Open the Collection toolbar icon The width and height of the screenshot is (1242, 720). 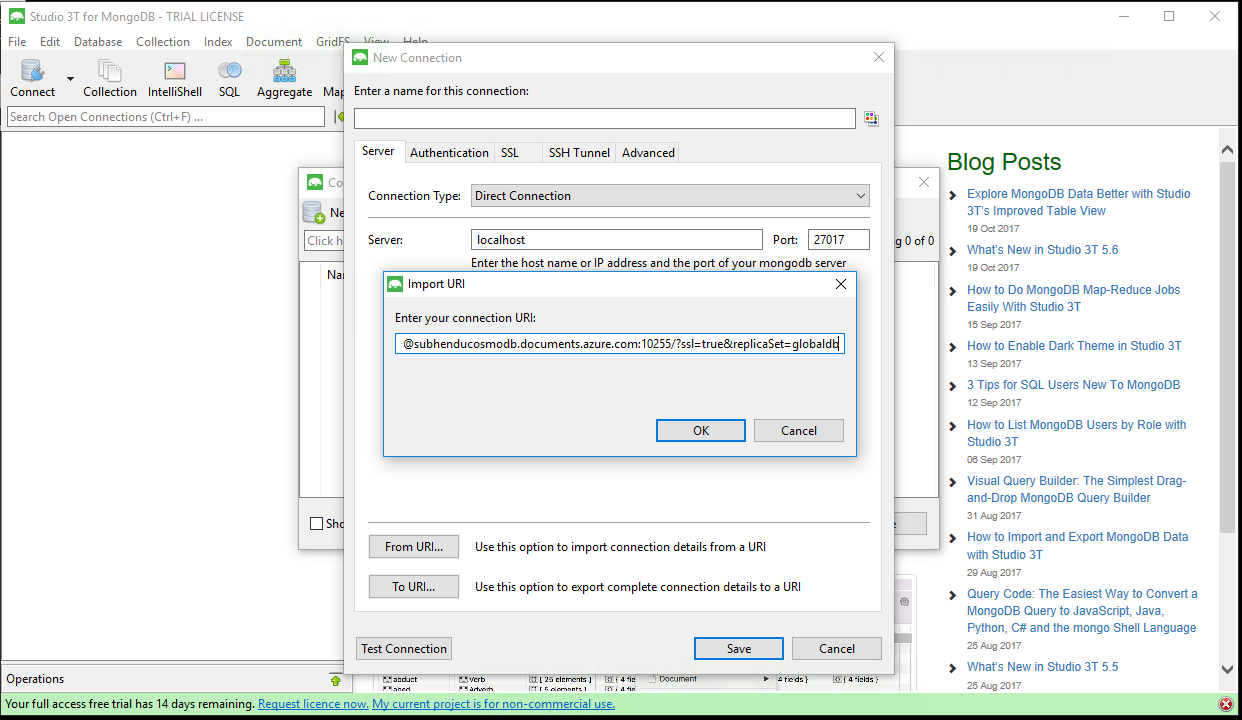coord(109,78)
